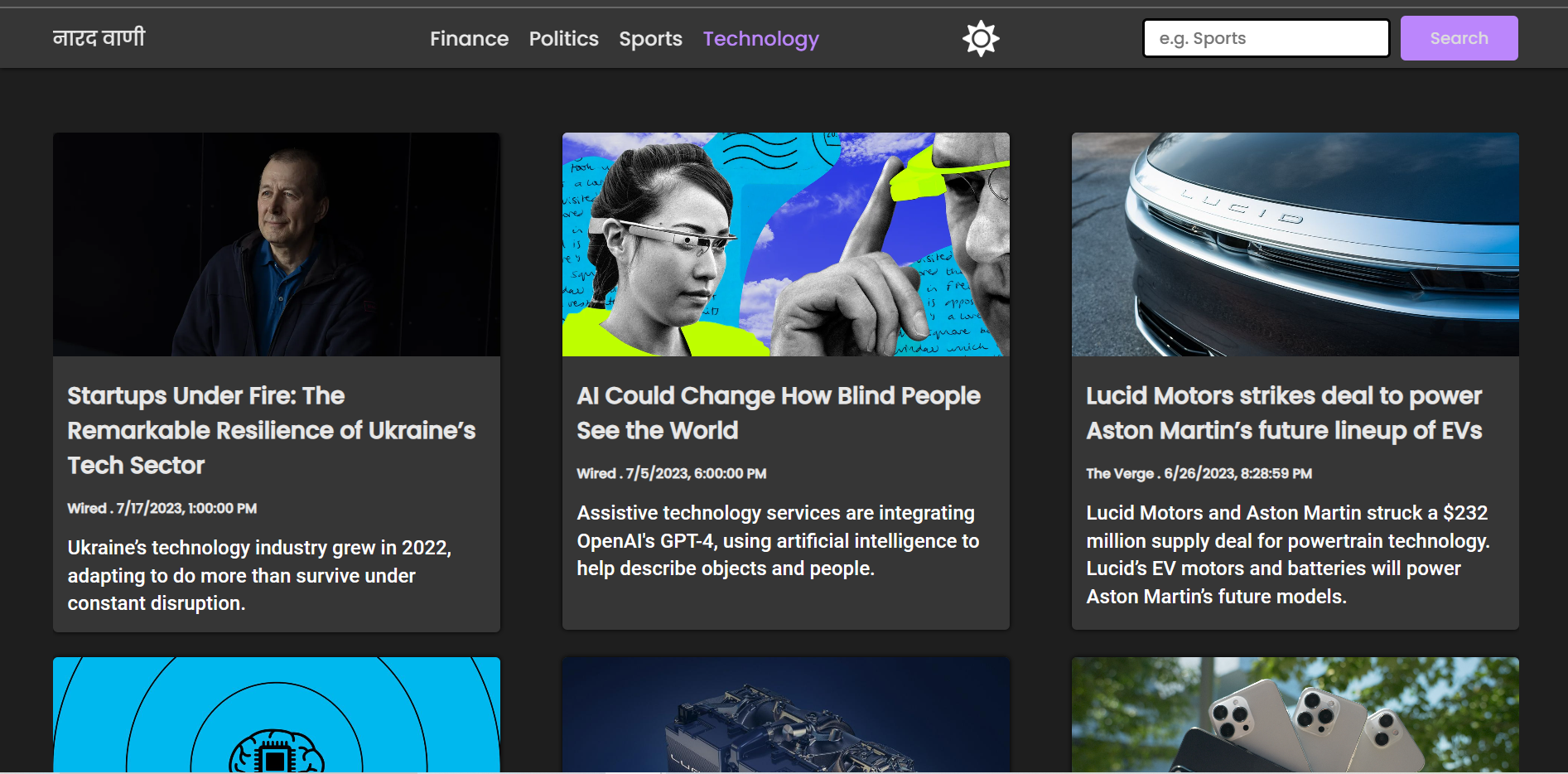Click the blue brain illustration thumbnail
Viewport: 1568px width, 774px height.
click(277, 716)
